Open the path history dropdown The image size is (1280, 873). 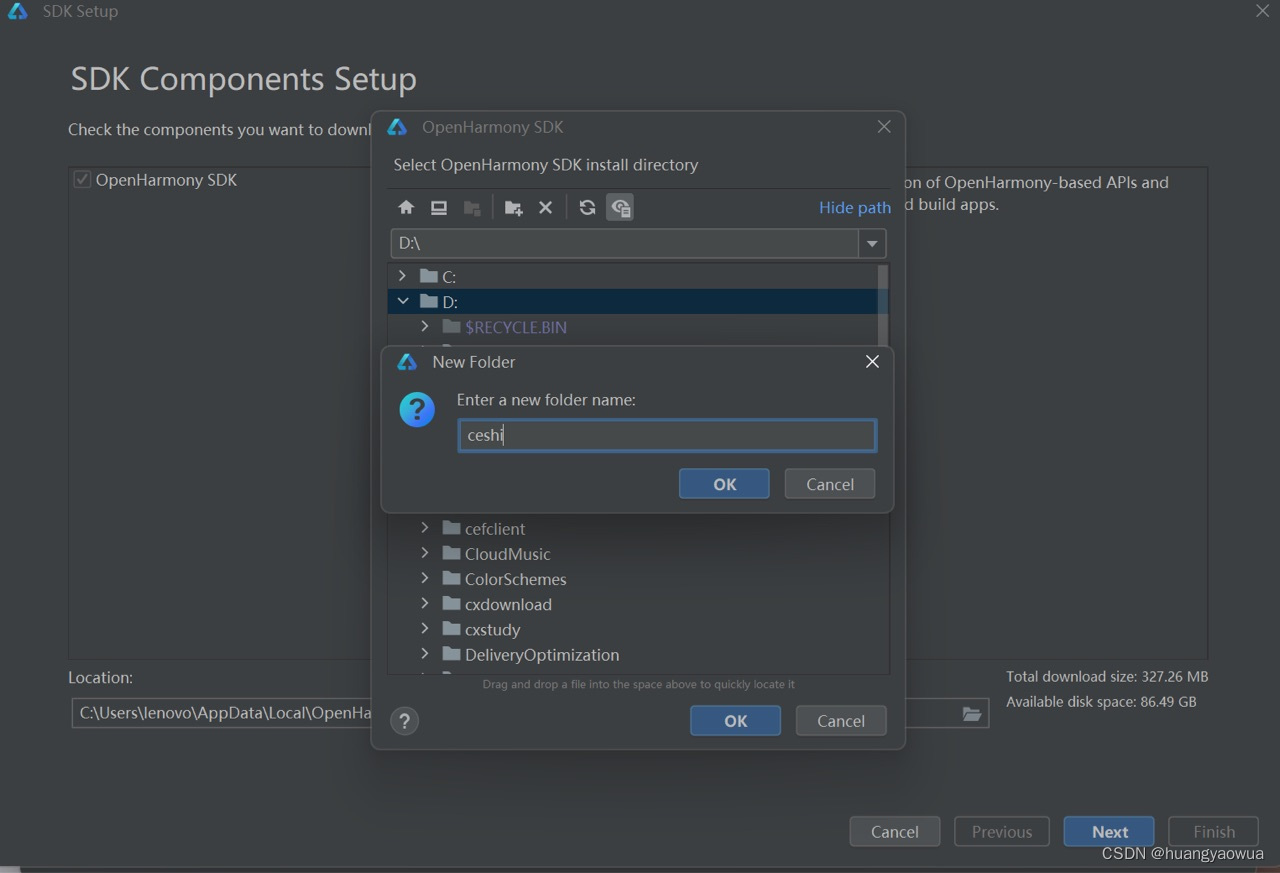tap(872, 243)
